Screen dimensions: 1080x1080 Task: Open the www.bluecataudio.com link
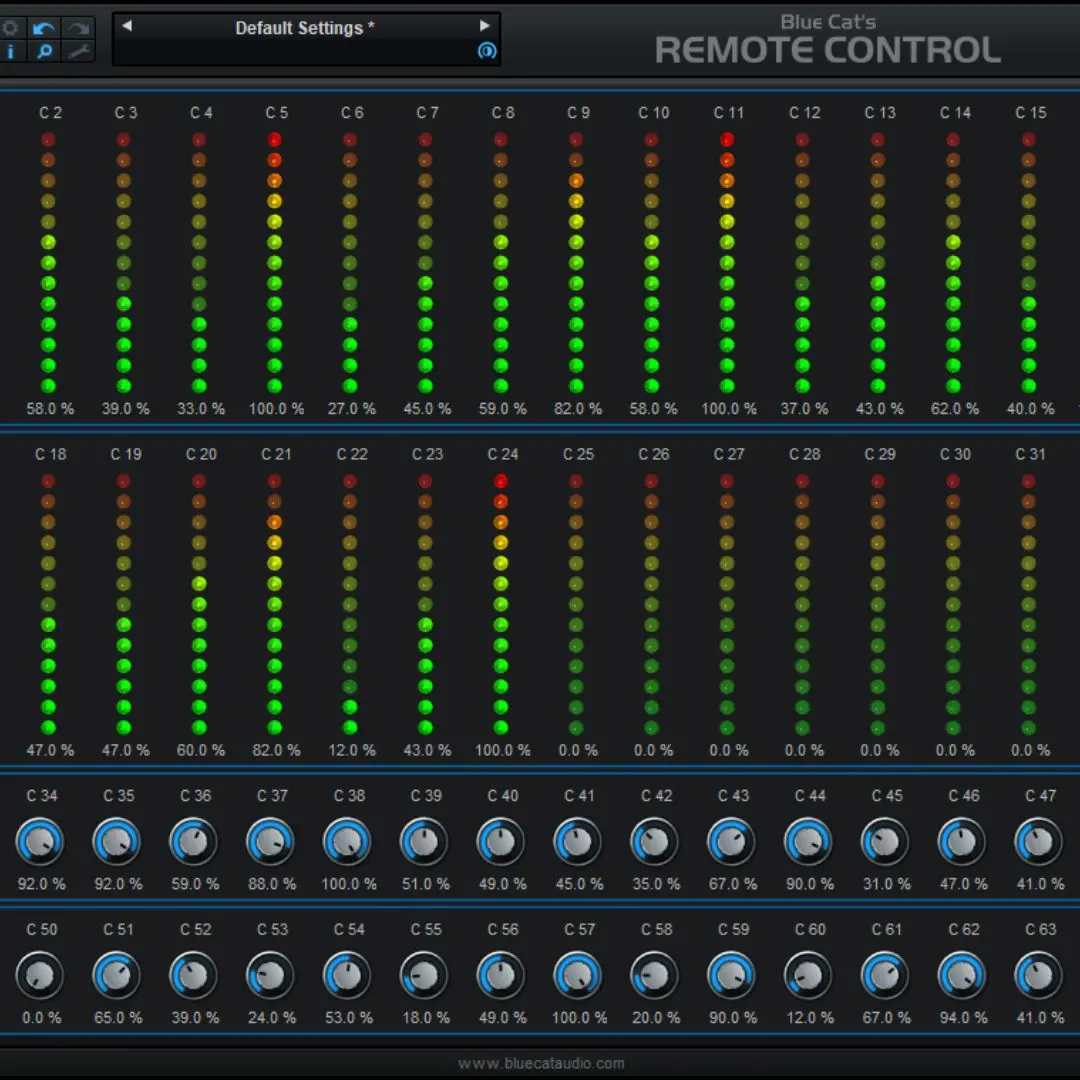click(541, 1063)
